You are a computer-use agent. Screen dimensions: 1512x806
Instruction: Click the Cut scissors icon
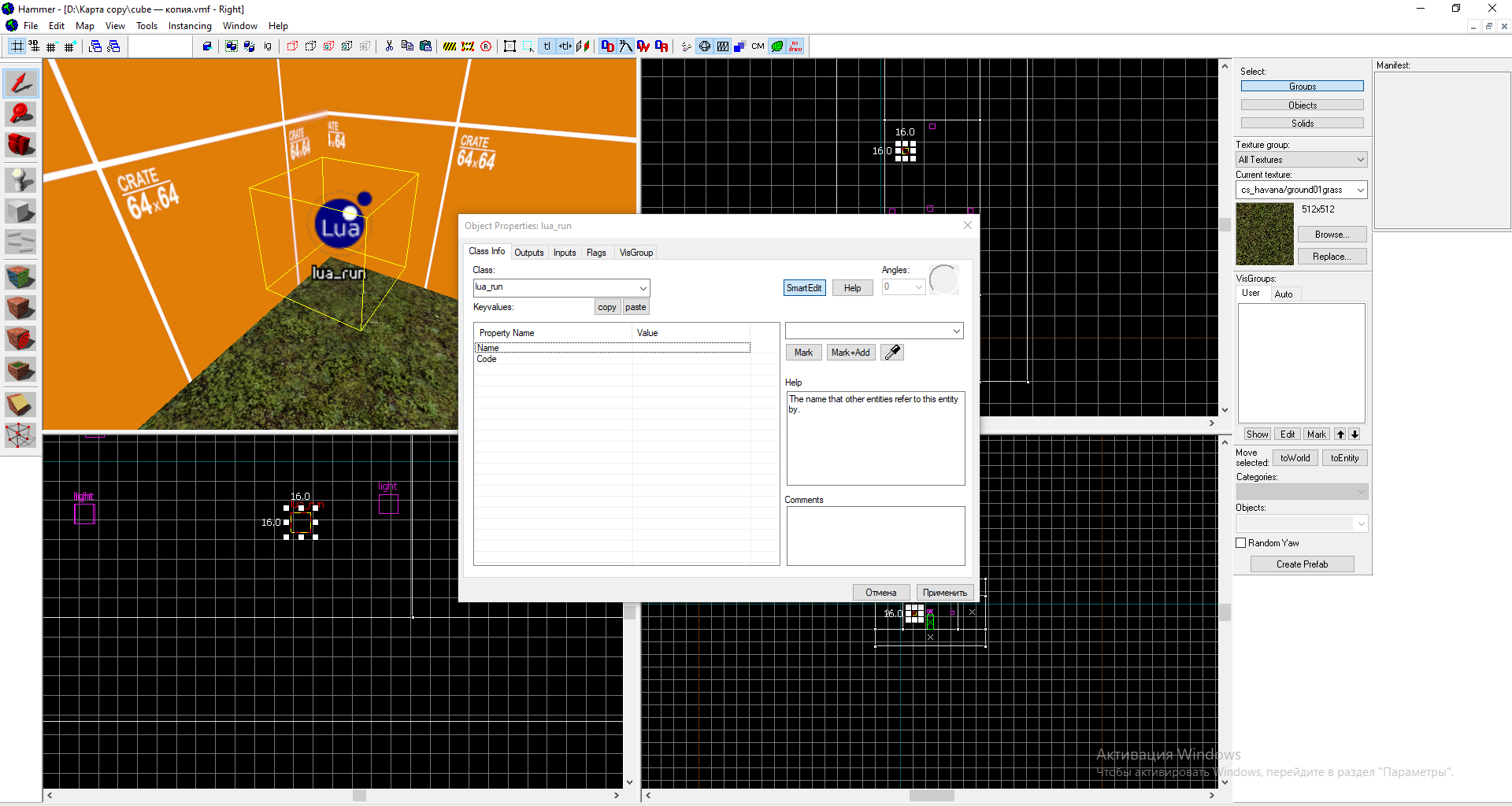pos(389,46)
